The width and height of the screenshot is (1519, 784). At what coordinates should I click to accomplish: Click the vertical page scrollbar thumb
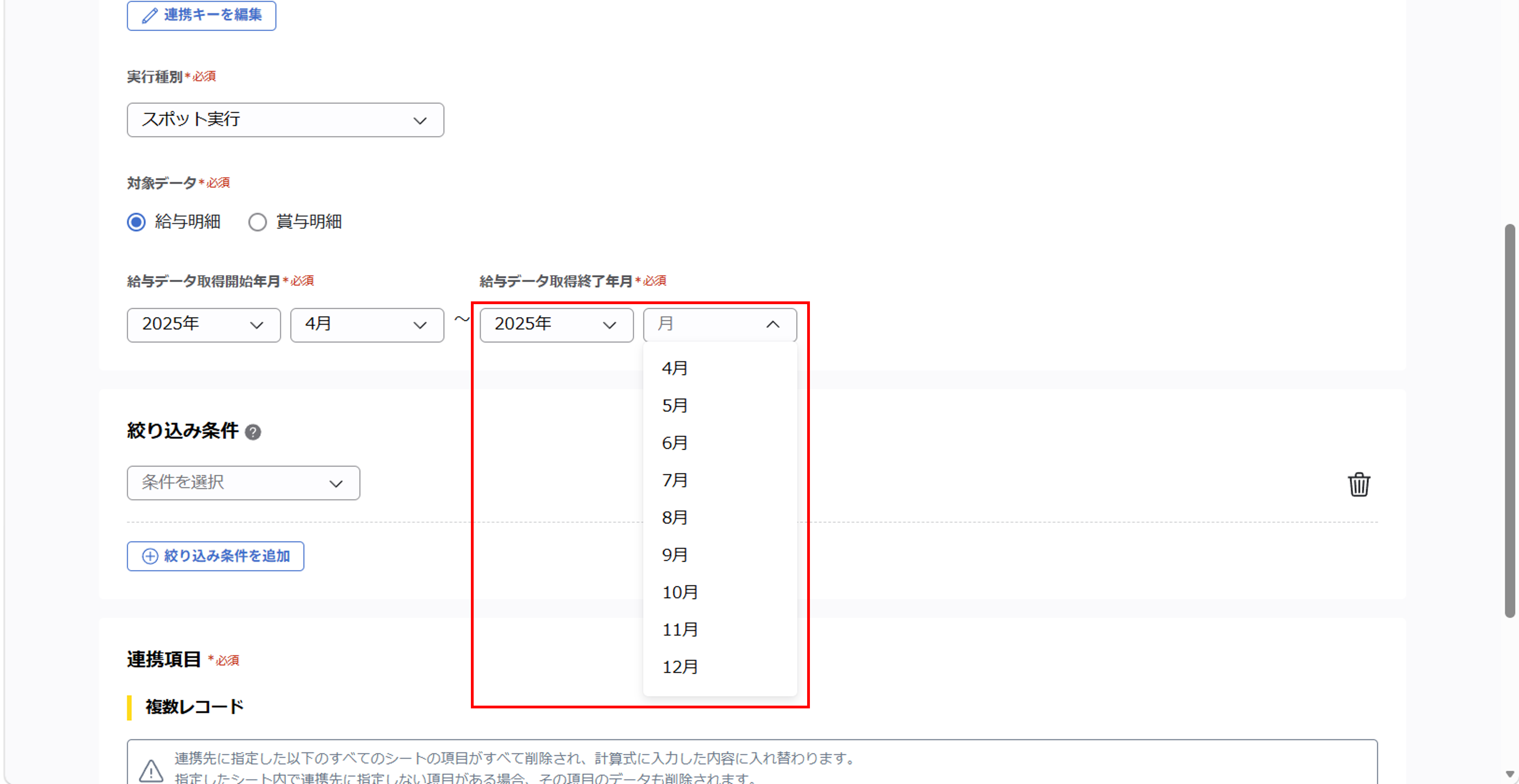point(1510,420)
